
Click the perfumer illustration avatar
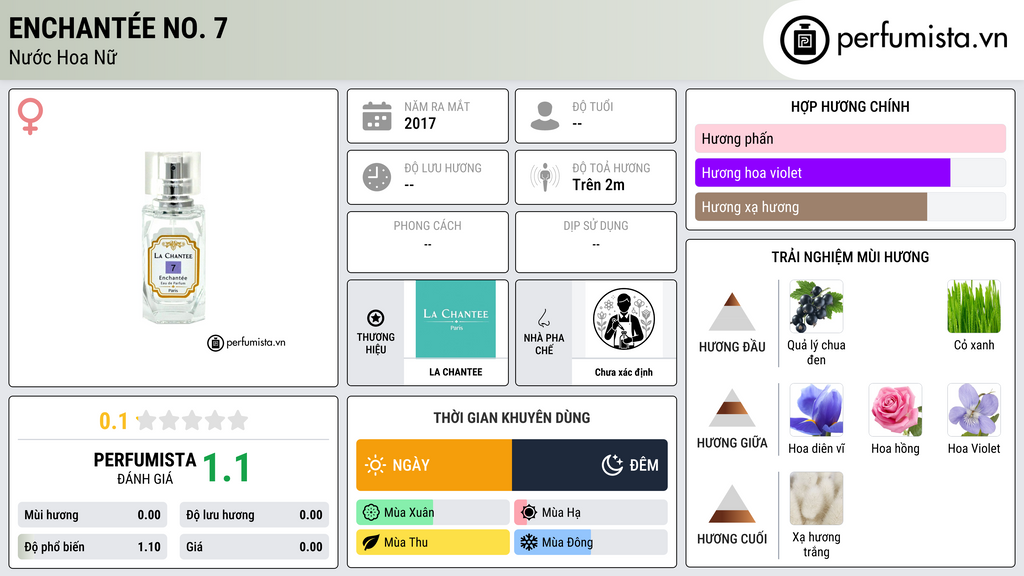[624, 319]
